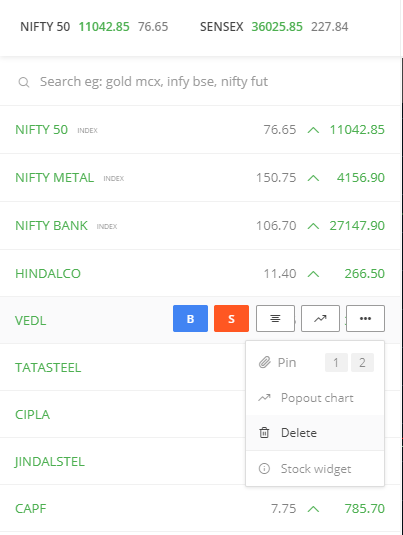
Task: Pin VEDL to slot 1
Action: coord(336,362)
